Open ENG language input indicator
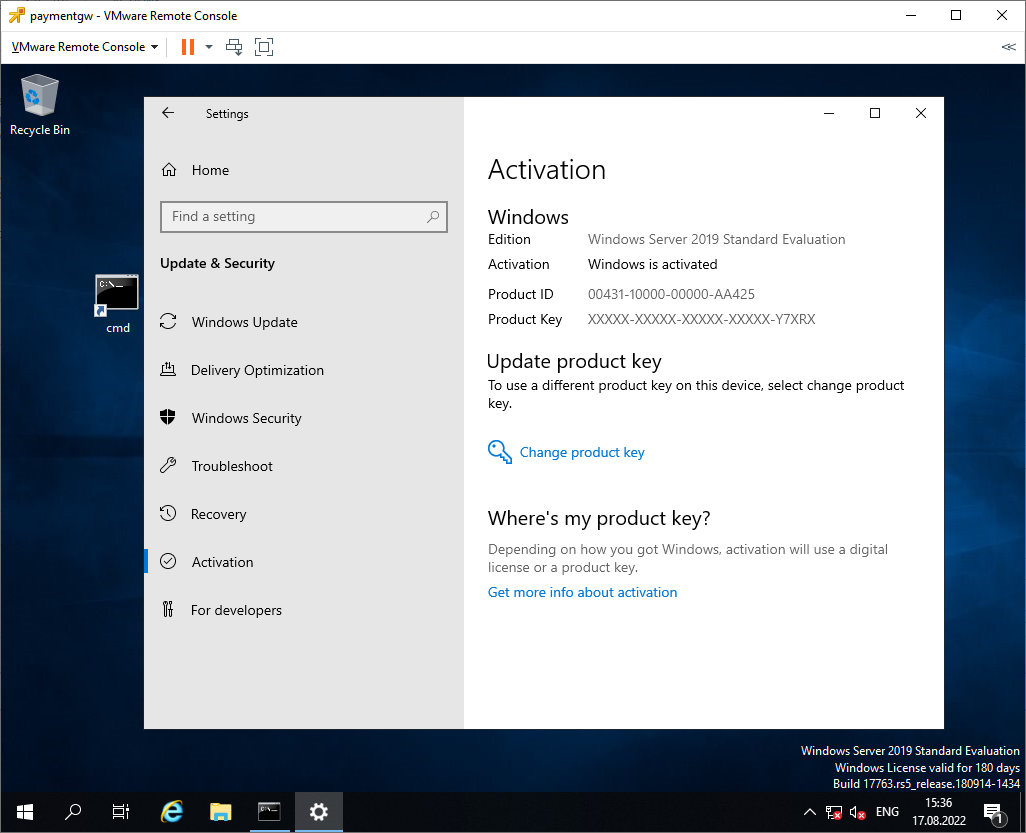This screenshot has width=1026, height=833. point(887,812)
